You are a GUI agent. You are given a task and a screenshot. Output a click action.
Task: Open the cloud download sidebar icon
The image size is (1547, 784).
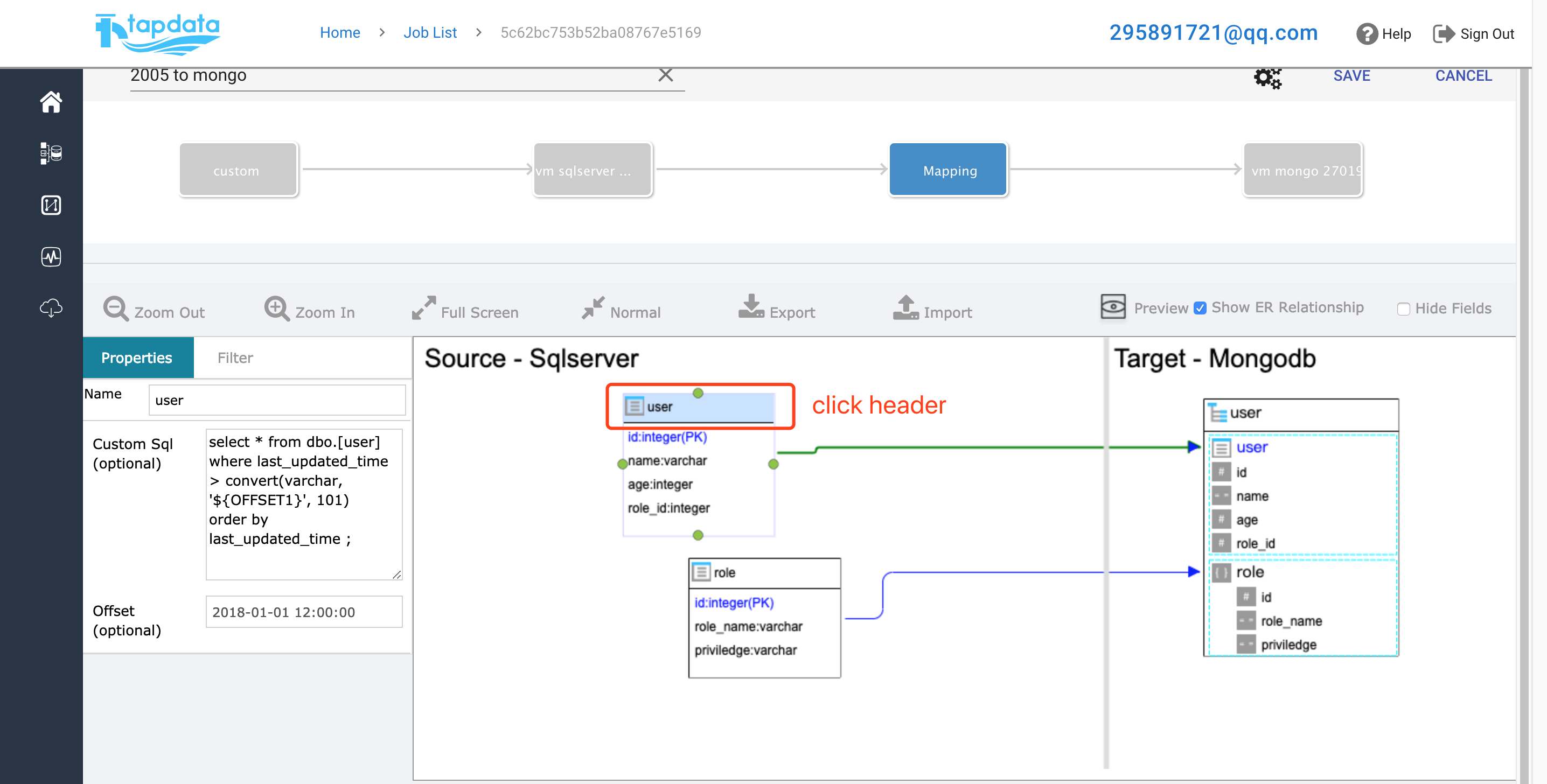51,308
